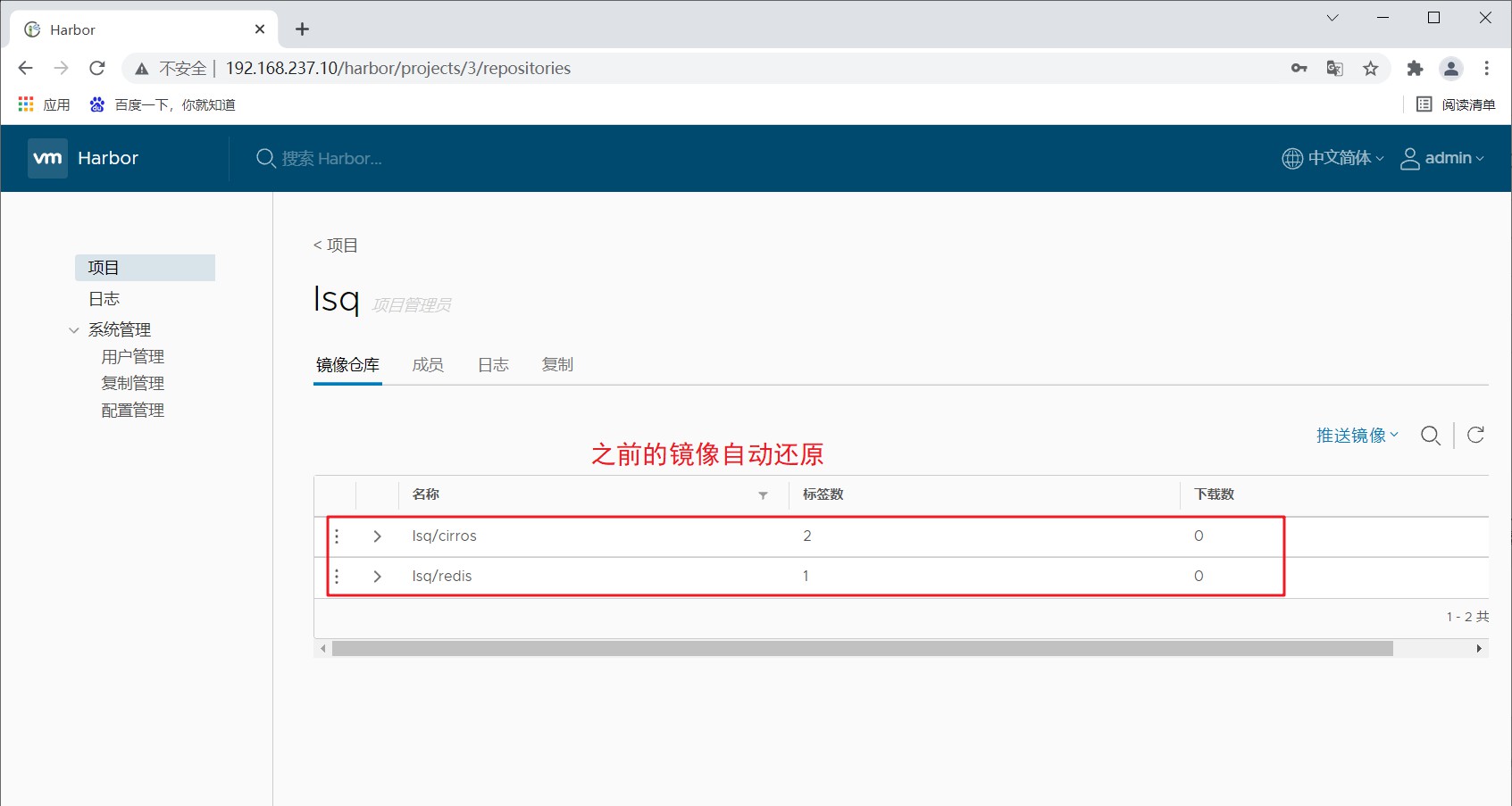
Task: Open the name column filter icon
Action: point(763,495)
